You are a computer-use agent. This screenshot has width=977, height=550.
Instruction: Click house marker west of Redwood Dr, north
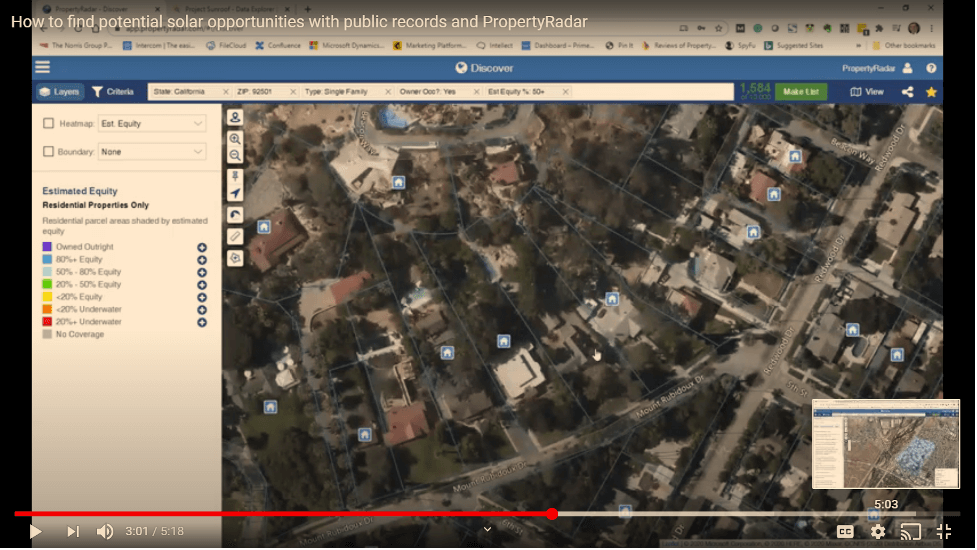[795, 156]
